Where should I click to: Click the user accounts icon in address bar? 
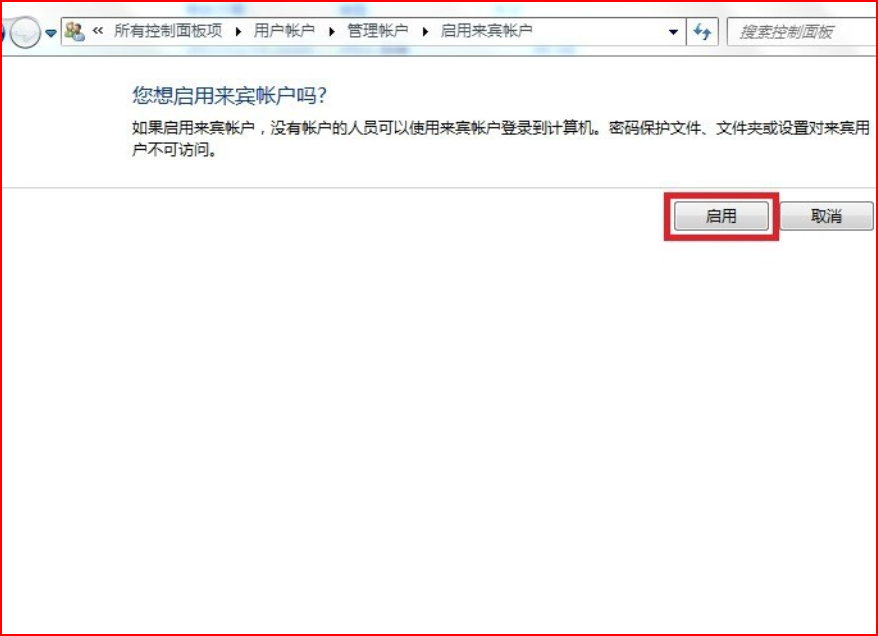[74, 31]
